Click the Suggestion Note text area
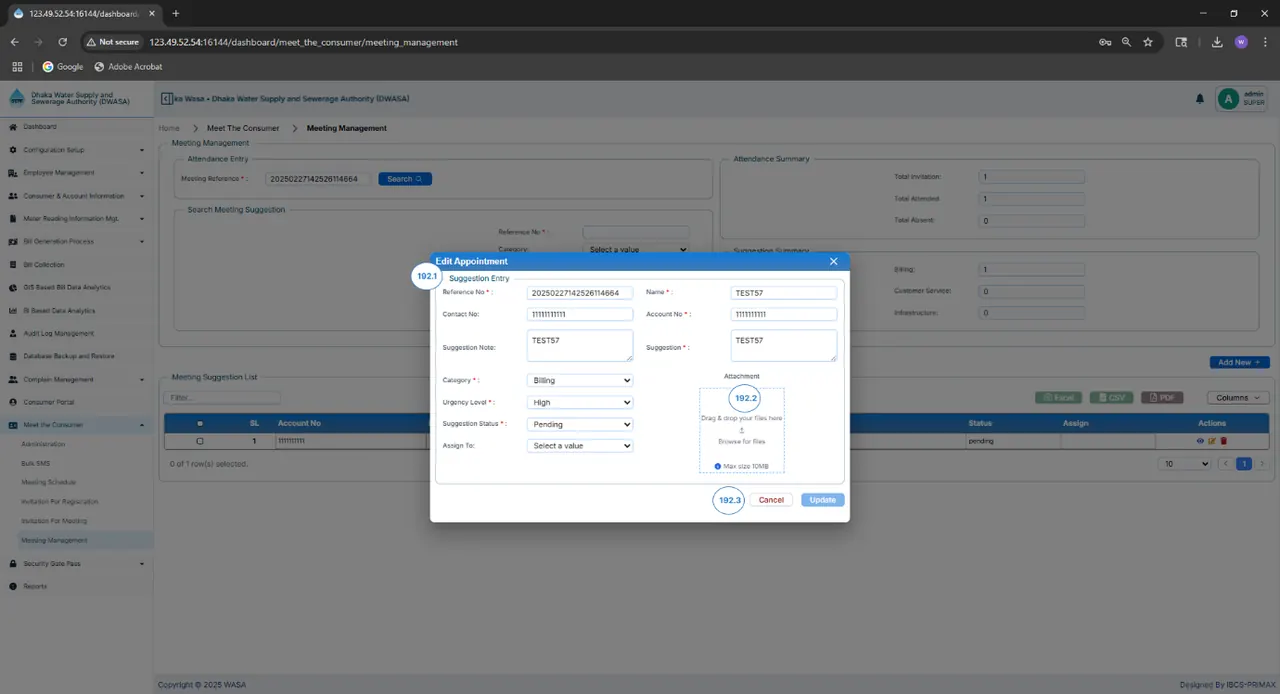This screenshot has height=694, width=1280. (580, 346)
